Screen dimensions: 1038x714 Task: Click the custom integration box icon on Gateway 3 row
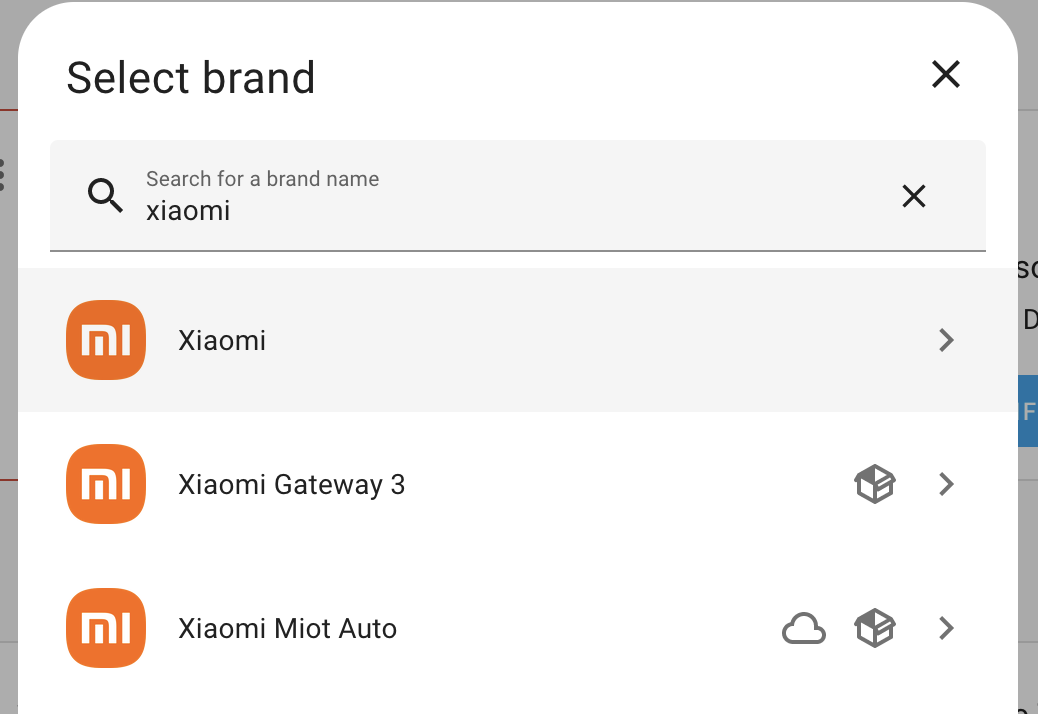(874, 484)
